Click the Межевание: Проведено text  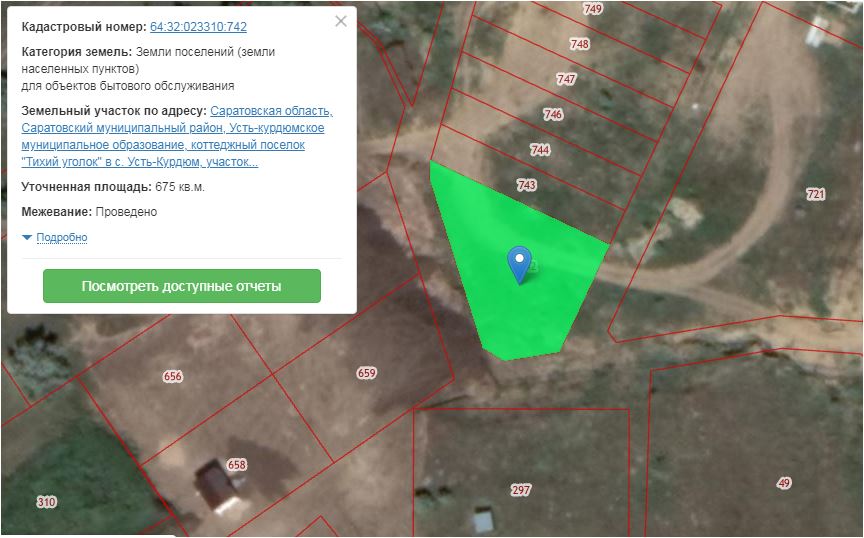89,212
